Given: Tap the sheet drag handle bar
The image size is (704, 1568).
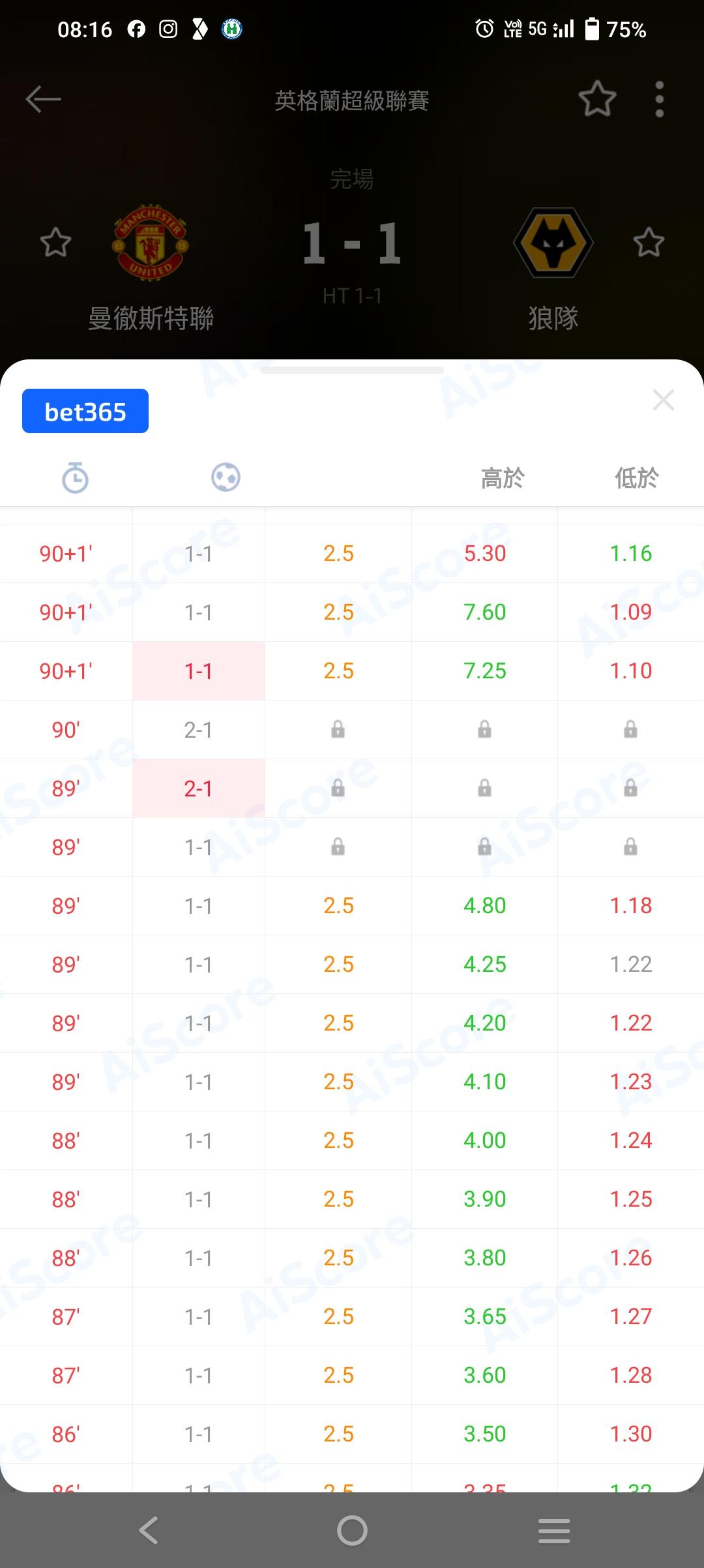Looking at the screenshot, I should click(x=352, y=370).
